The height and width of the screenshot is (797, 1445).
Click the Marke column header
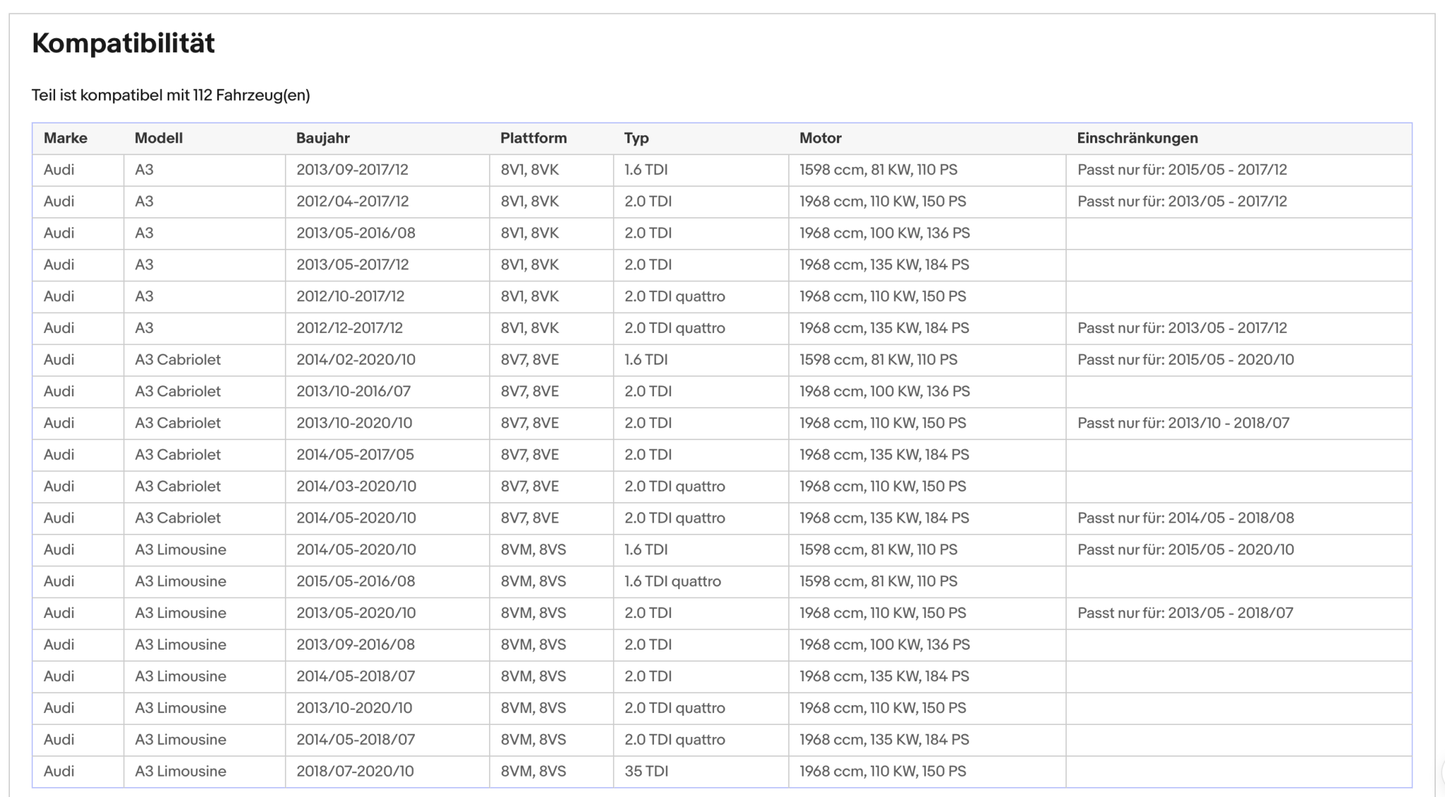point(65,138)
